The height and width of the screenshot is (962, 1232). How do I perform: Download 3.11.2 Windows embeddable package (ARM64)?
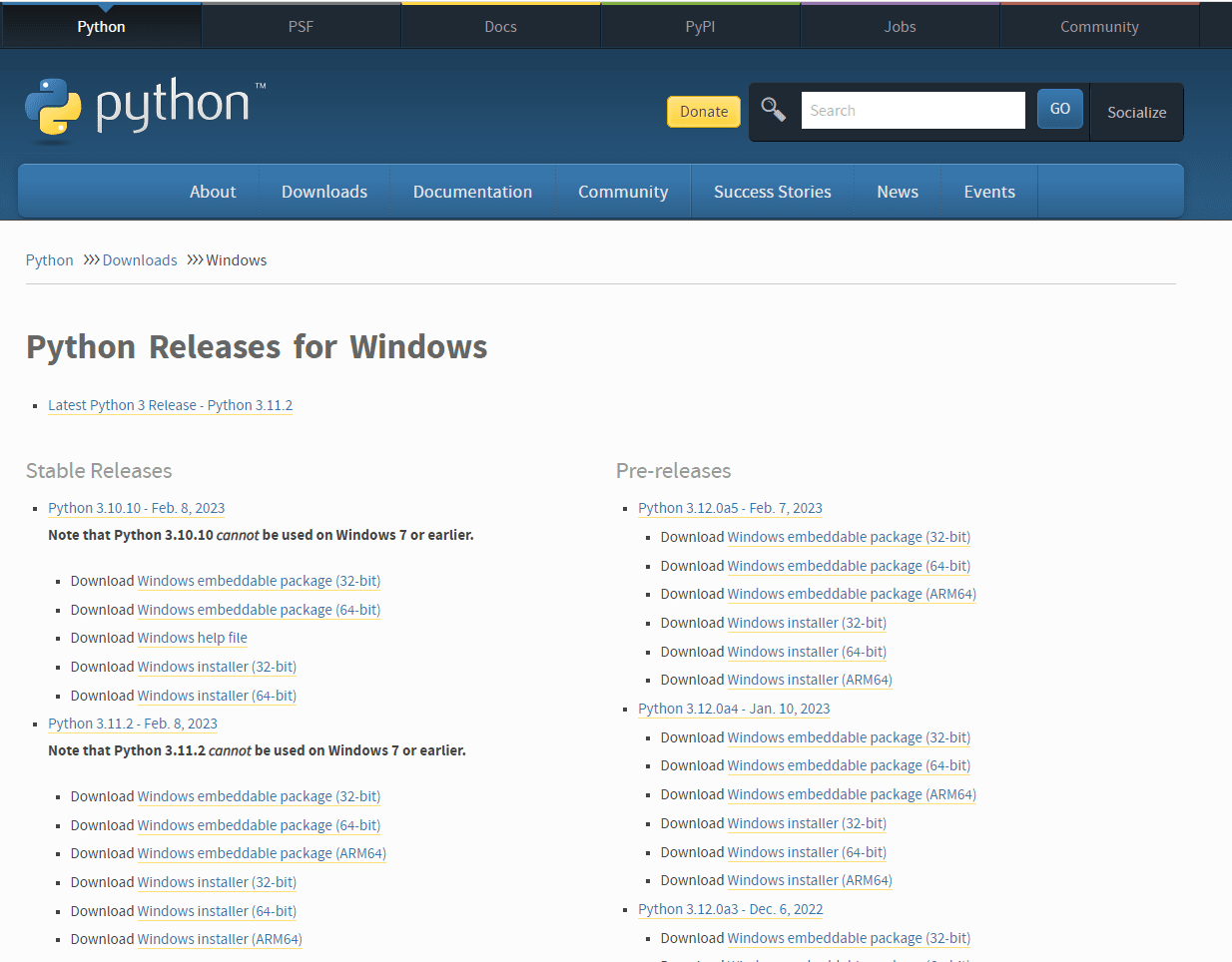(262, 853)
